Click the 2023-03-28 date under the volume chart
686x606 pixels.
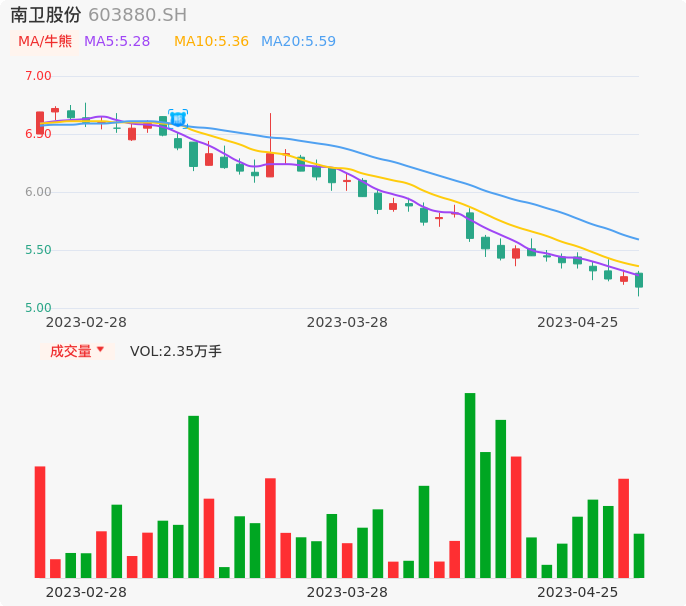(347, 593)
